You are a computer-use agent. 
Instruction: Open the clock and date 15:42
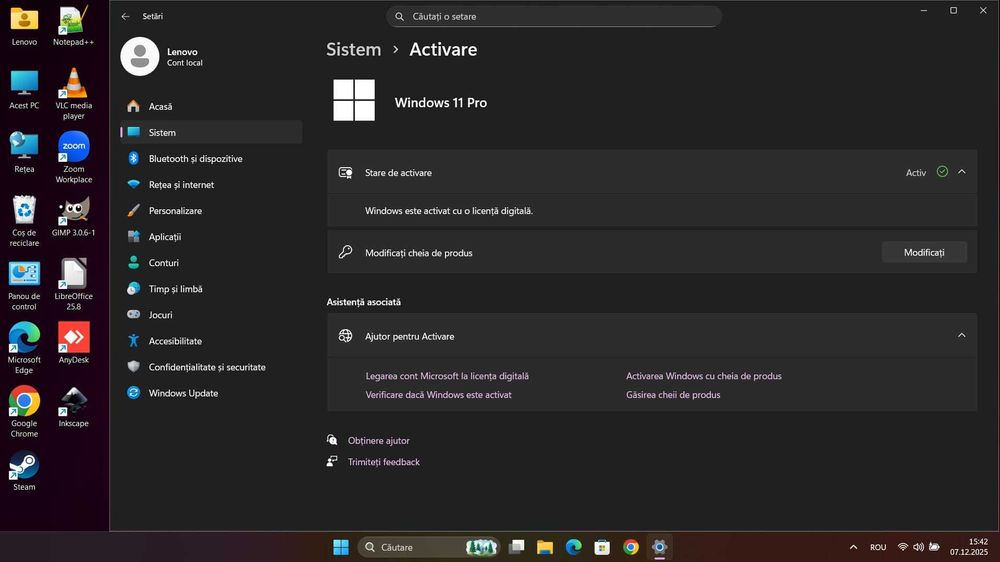tap(969, 547)
